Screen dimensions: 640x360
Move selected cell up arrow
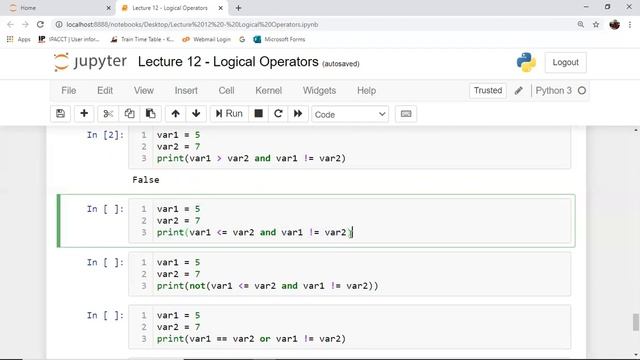pos(176,114)
